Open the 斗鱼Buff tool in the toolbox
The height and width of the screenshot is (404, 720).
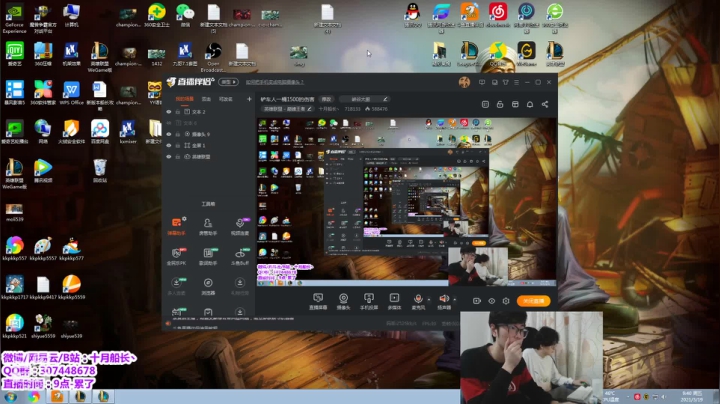(x=240, y=256)
